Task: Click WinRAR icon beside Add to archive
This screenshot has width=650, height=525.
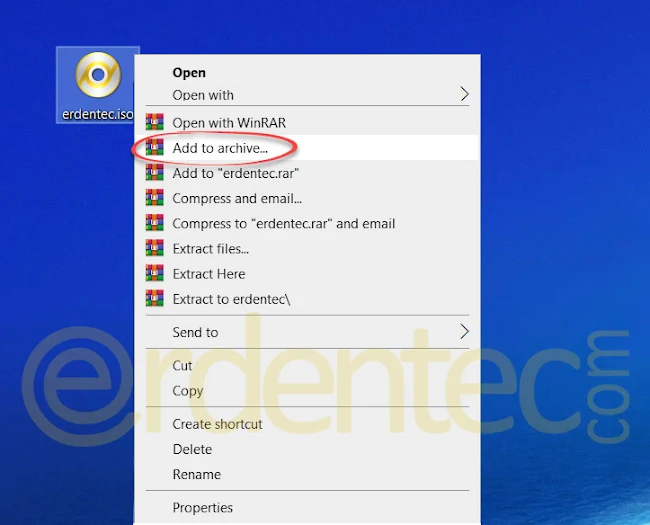Action: (x=155, y=148)
